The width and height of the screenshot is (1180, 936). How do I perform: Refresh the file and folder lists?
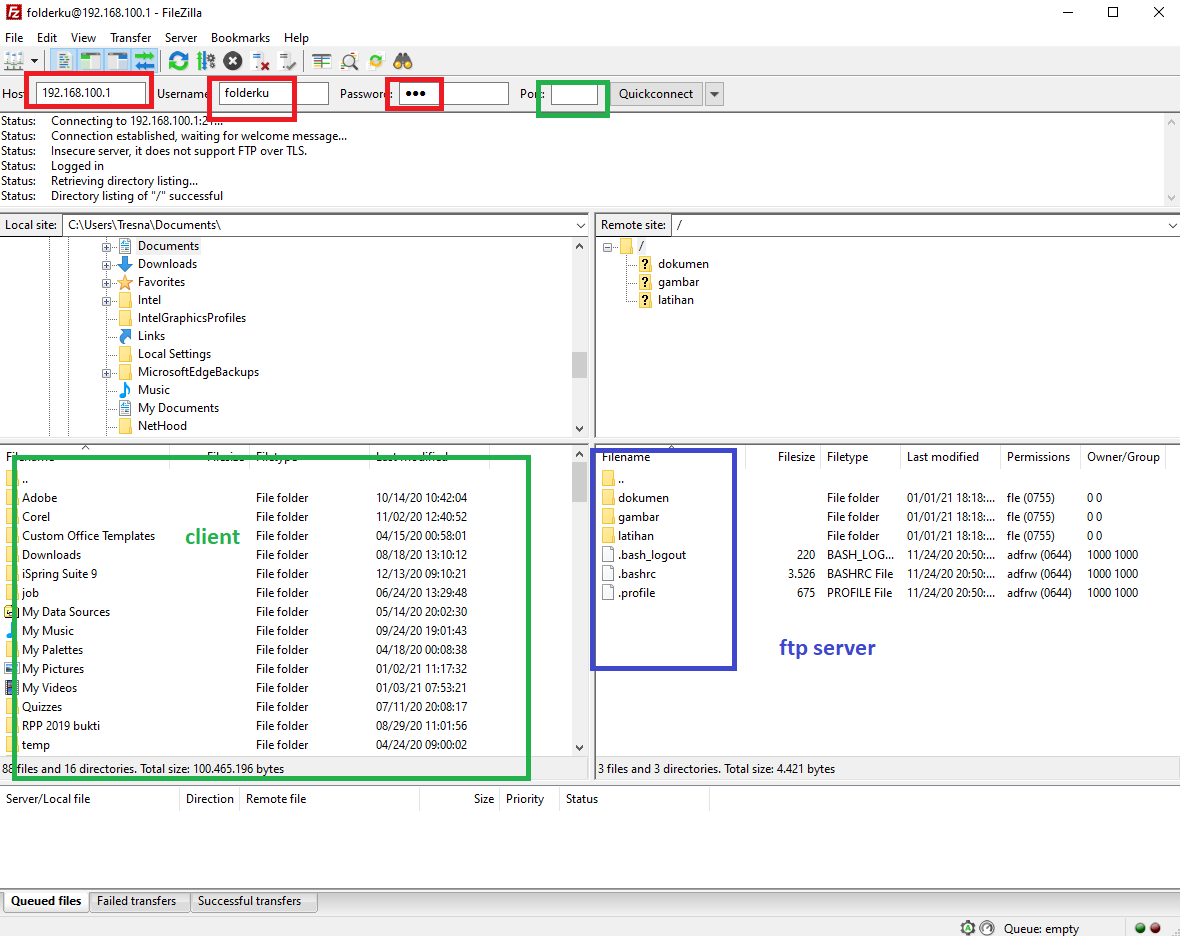(178, 61)
